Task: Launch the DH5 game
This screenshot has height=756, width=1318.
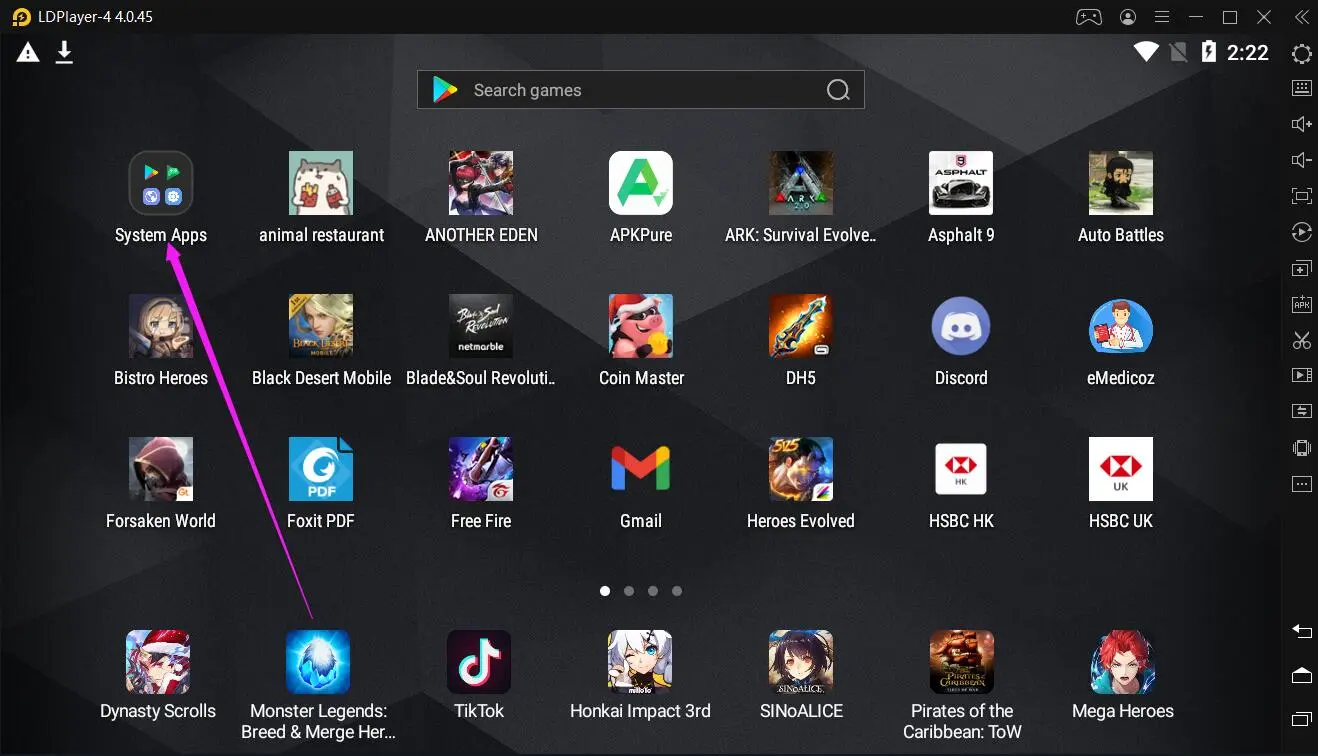Action: (x=801, y=326)
